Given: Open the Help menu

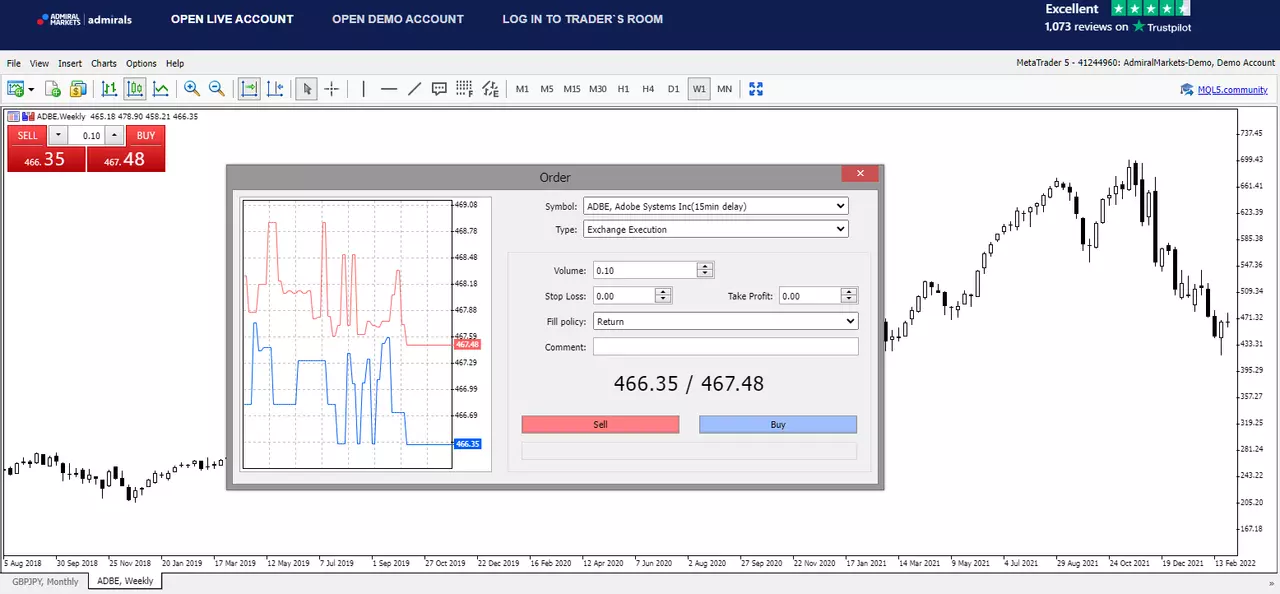Looking at the screenshot, I should [175, 63].
